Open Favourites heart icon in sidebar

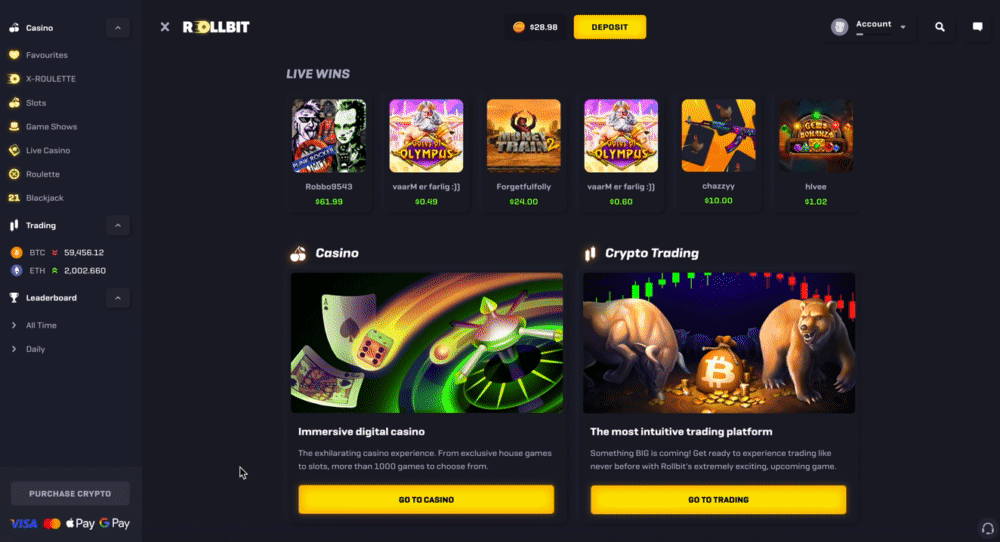click(x=14, y=55)
